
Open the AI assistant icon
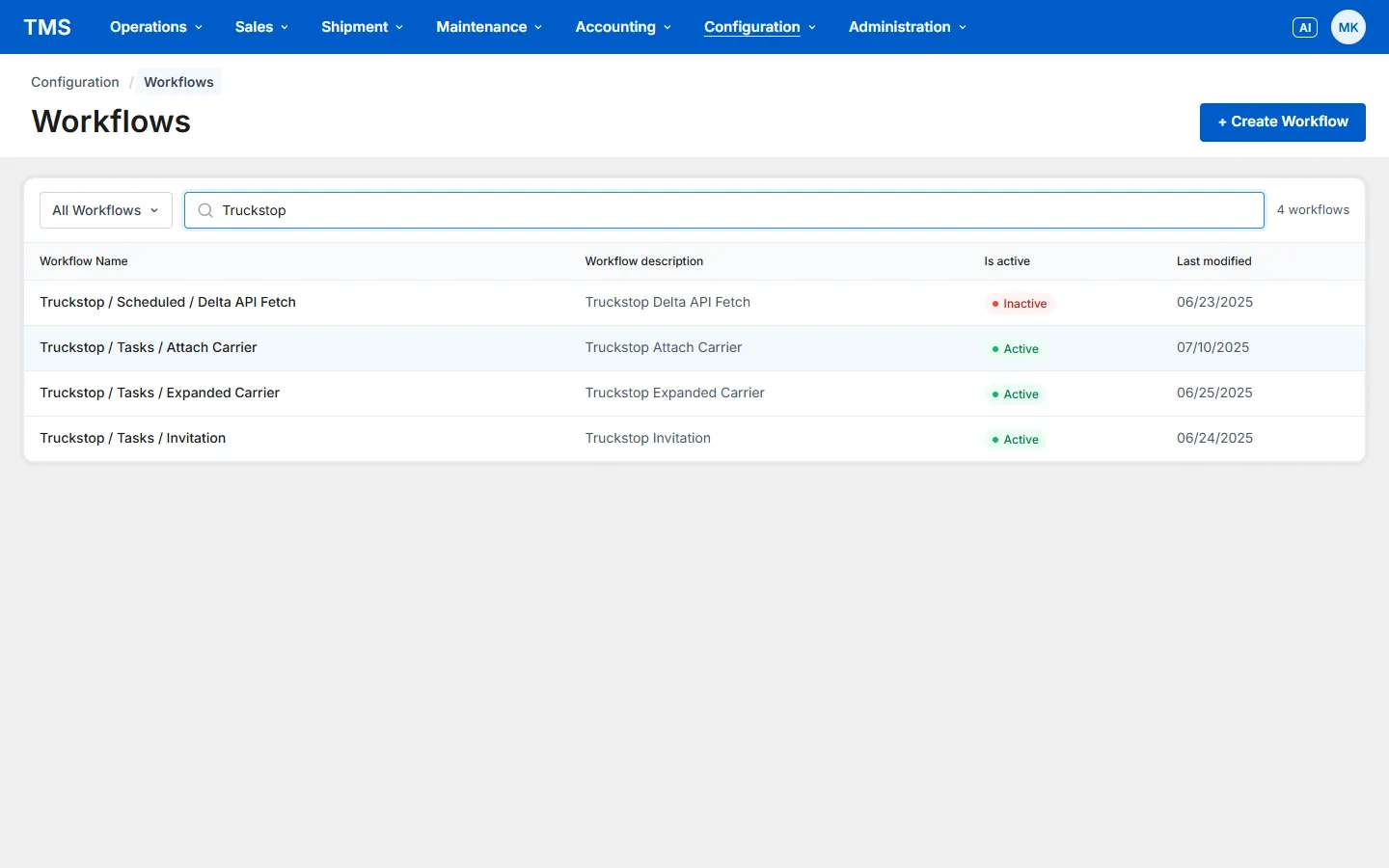[1305, 27]
